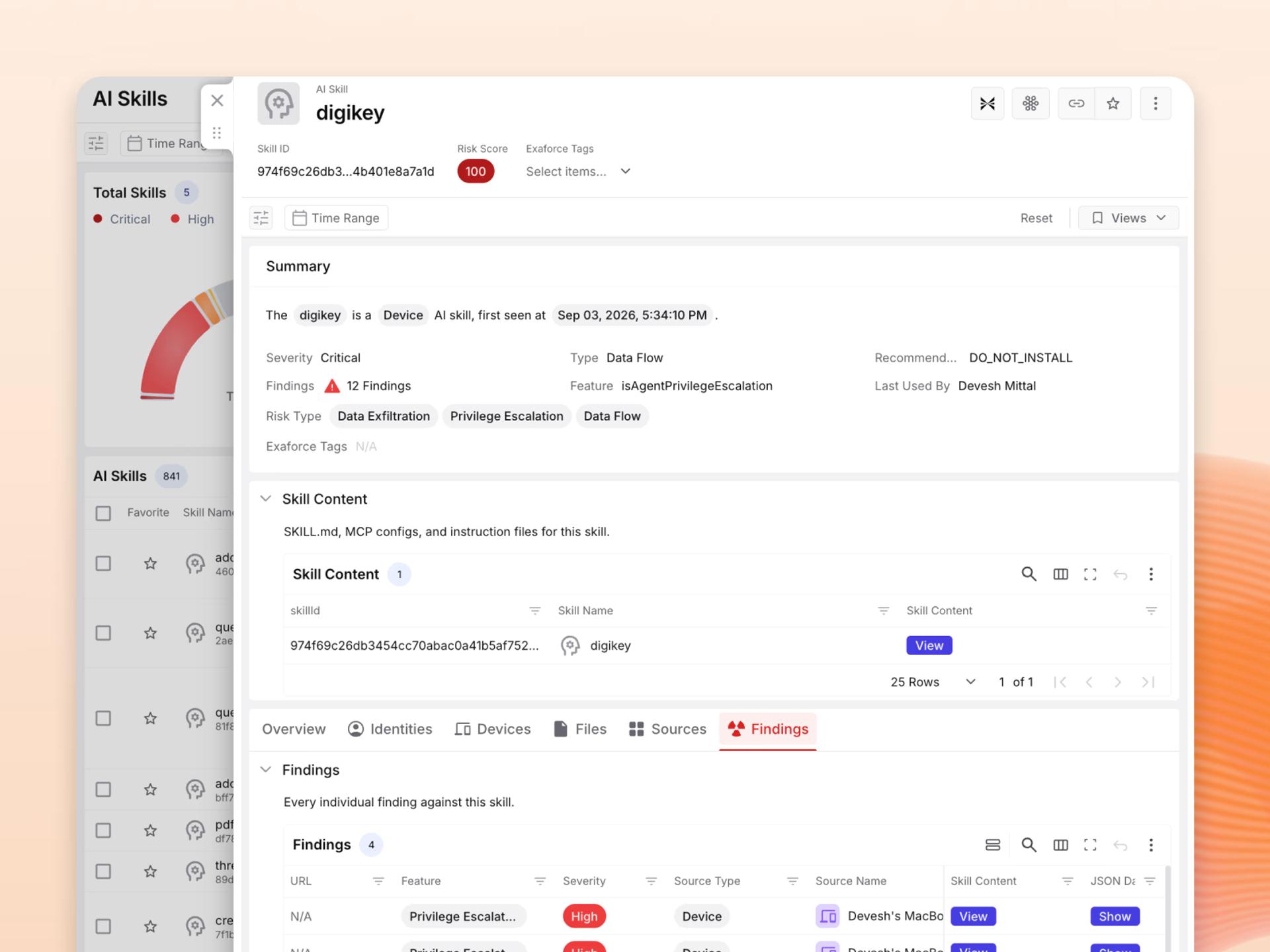Search within the Skill Content table
Image resolution: width=1270 pixels, height=952 pixels.
tap(1029, 574)
